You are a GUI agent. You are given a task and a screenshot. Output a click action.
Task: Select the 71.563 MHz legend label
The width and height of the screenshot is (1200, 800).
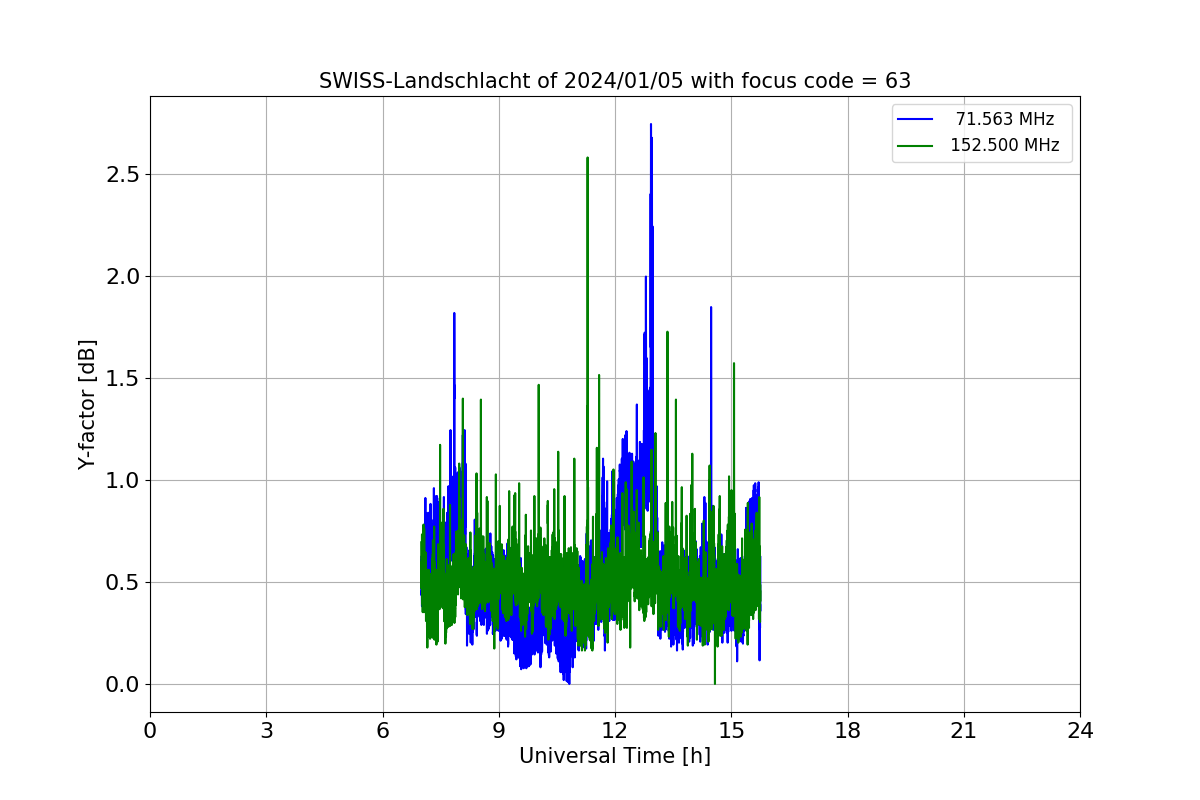(x=1005, y=119)
